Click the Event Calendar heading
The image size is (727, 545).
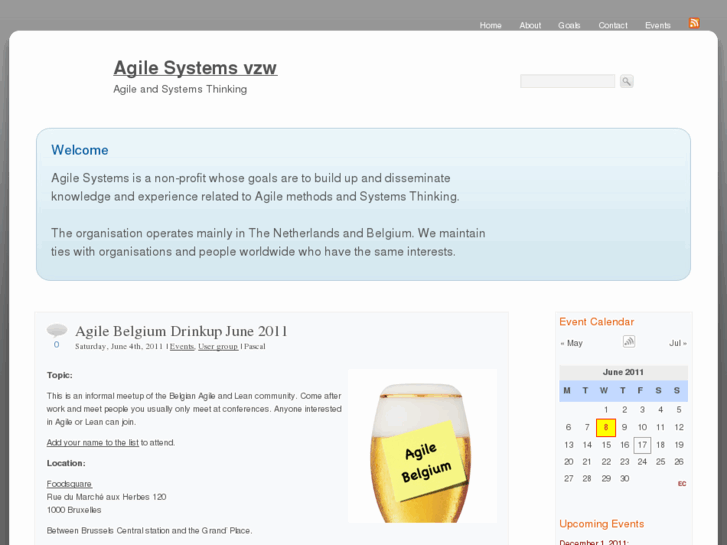click(596, 322)
